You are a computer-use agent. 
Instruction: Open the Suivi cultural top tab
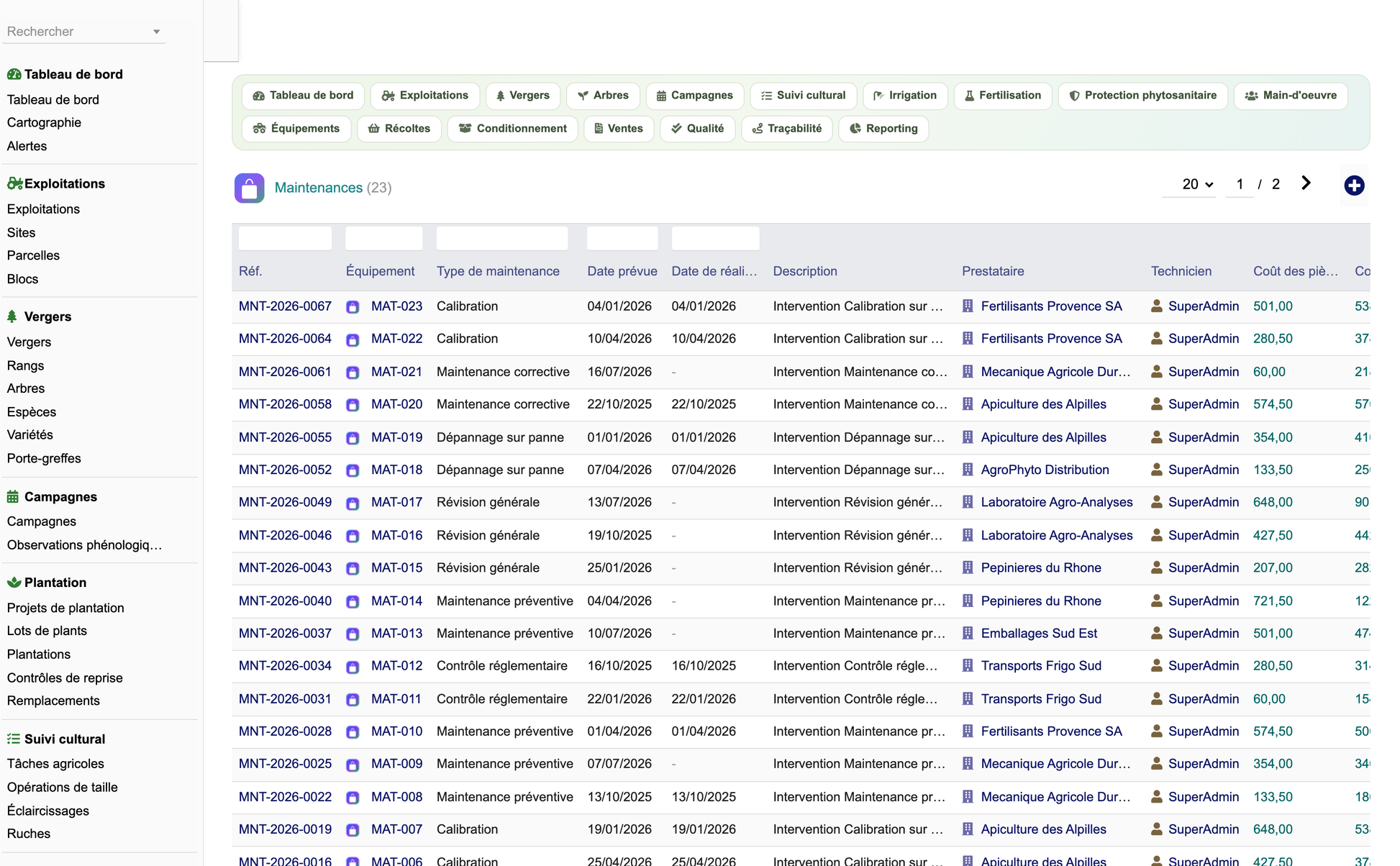click(x=804, y=96)
